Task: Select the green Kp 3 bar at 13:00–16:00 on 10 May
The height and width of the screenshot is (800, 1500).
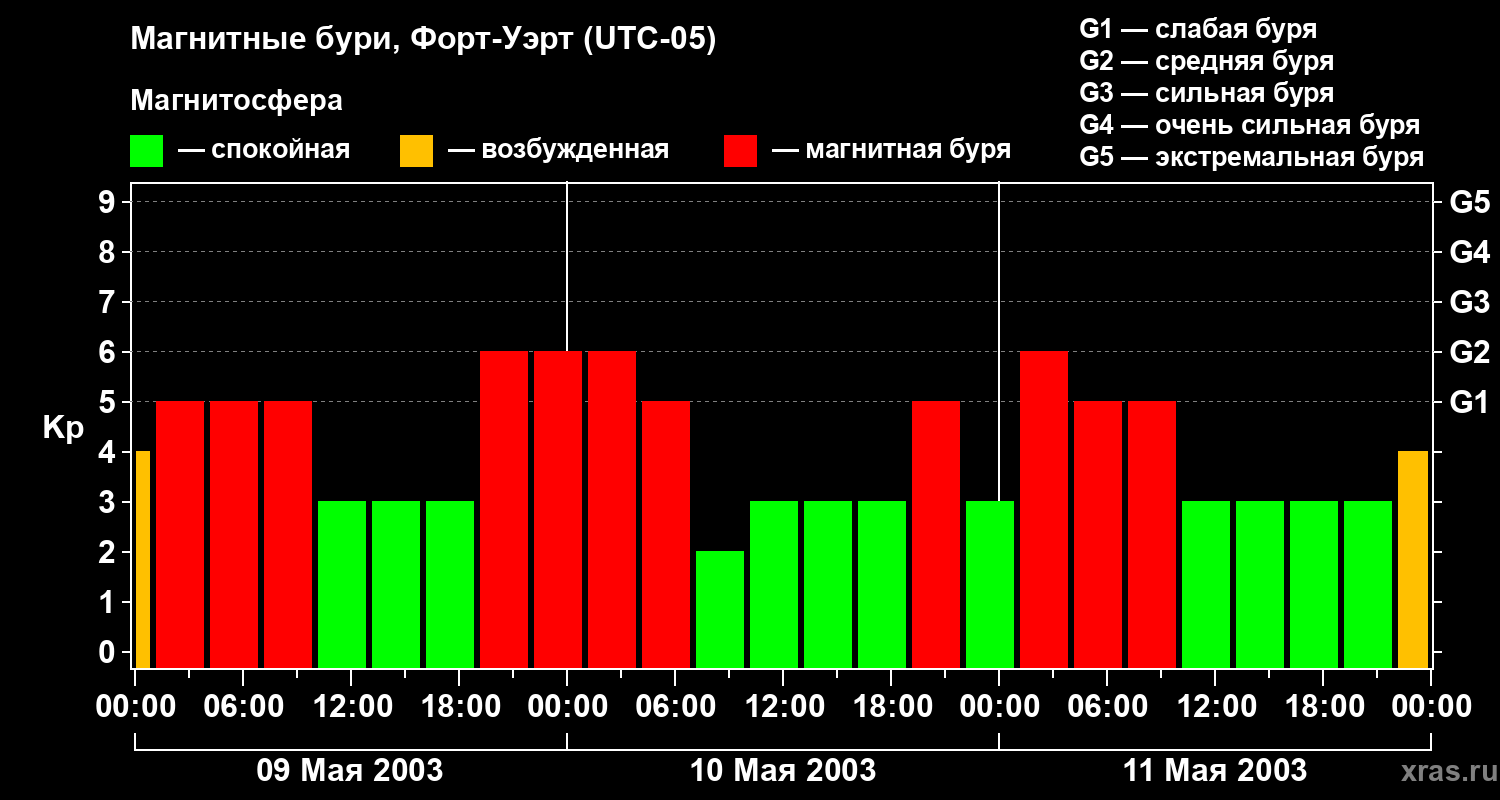Action: [x=828, y=585]
